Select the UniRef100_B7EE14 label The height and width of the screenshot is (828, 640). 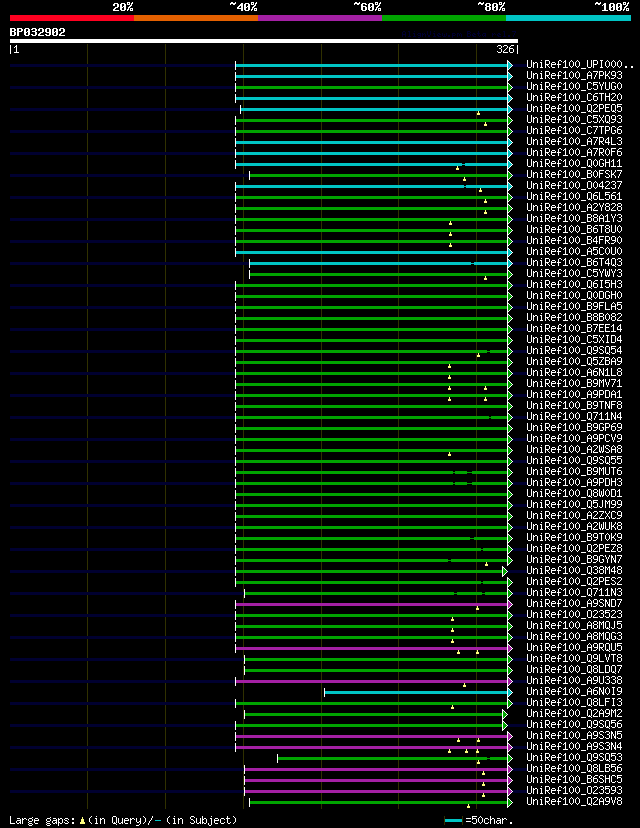575,328
